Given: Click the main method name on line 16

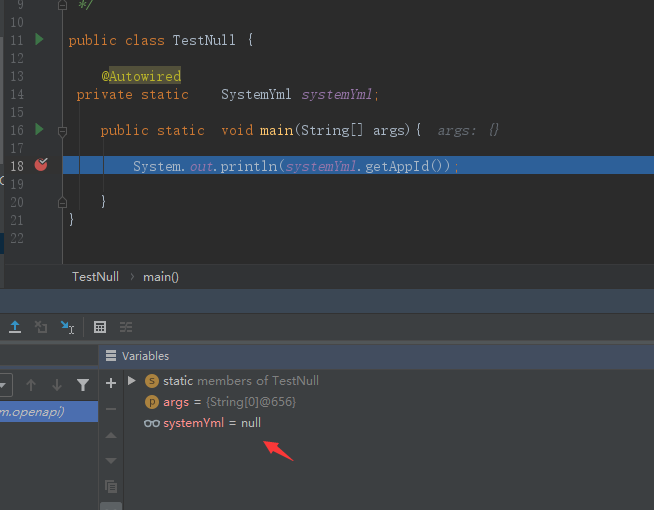Looking at the screenshot, I should coord(276,131).
